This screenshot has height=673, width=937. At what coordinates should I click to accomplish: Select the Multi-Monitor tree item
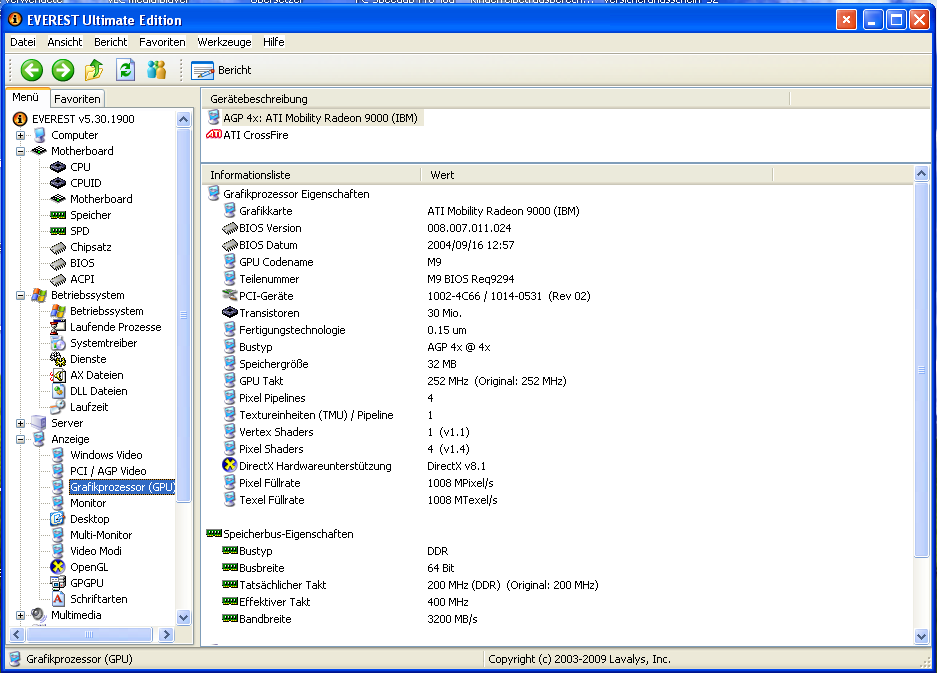click(x=101, y=535)
